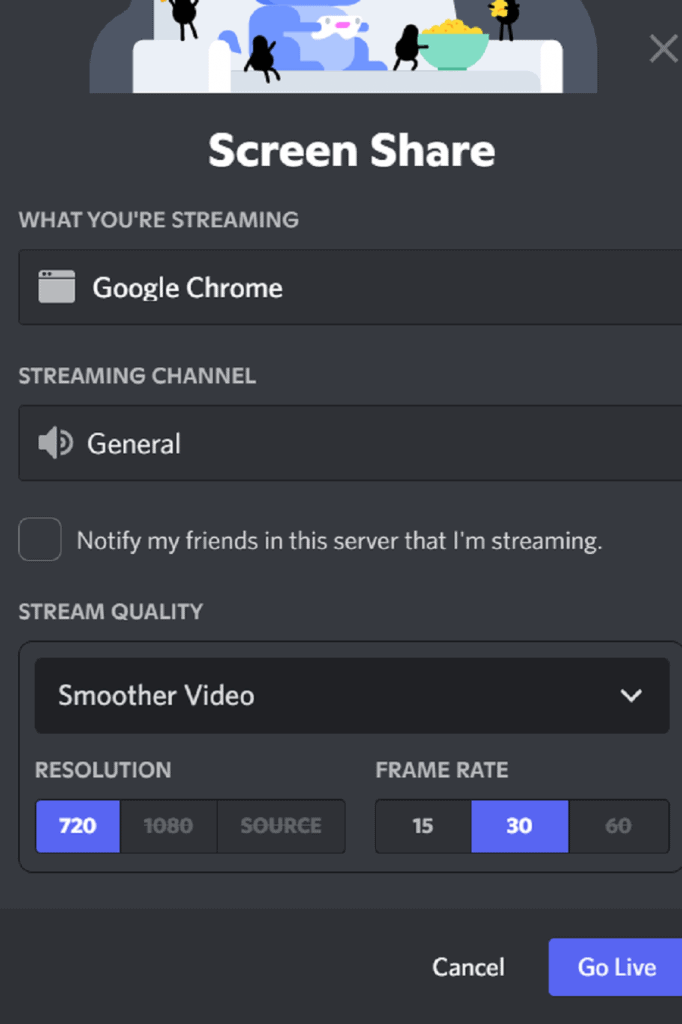The width and height of the screenshot is (682, 1024).
Task: Set frame rate to 15
Action: (x=423, y=826)
